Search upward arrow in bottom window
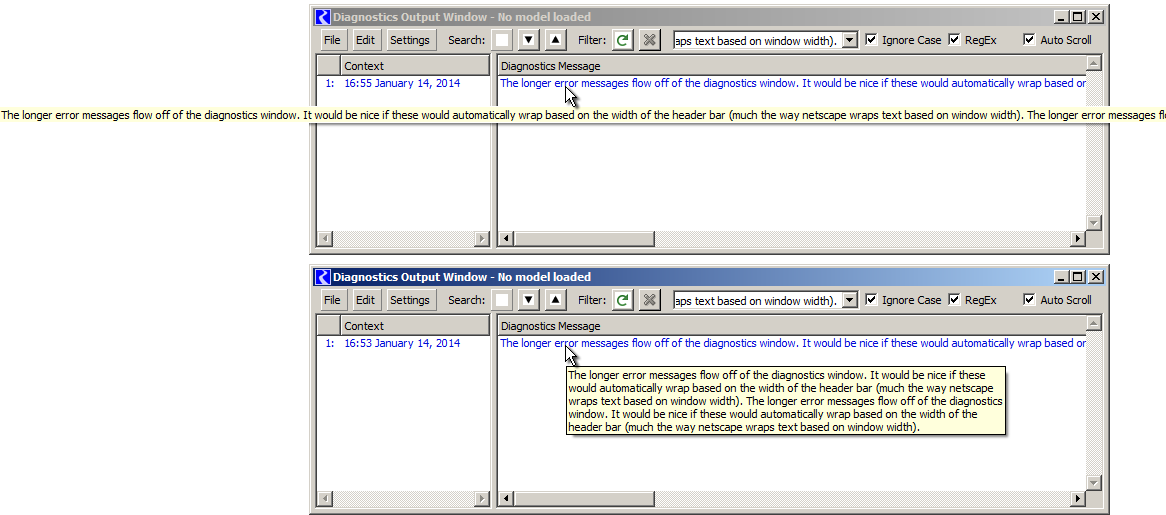 click(x=555, y=300)
